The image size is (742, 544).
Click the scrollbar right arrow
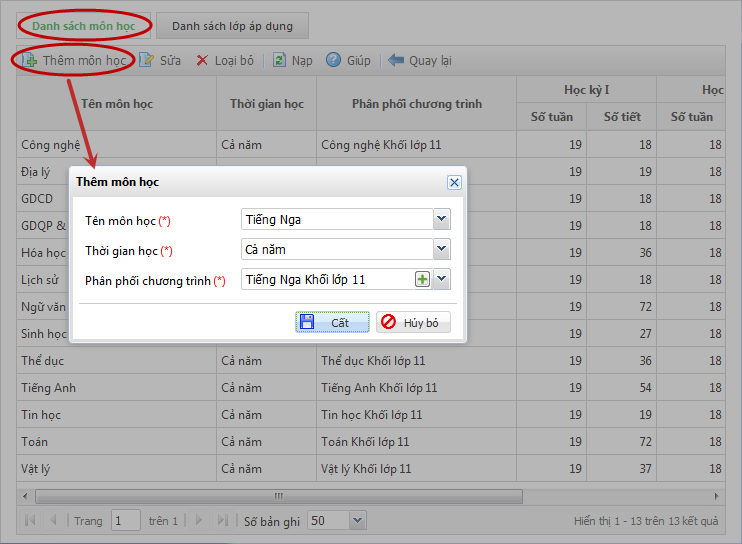click(716, 496)
